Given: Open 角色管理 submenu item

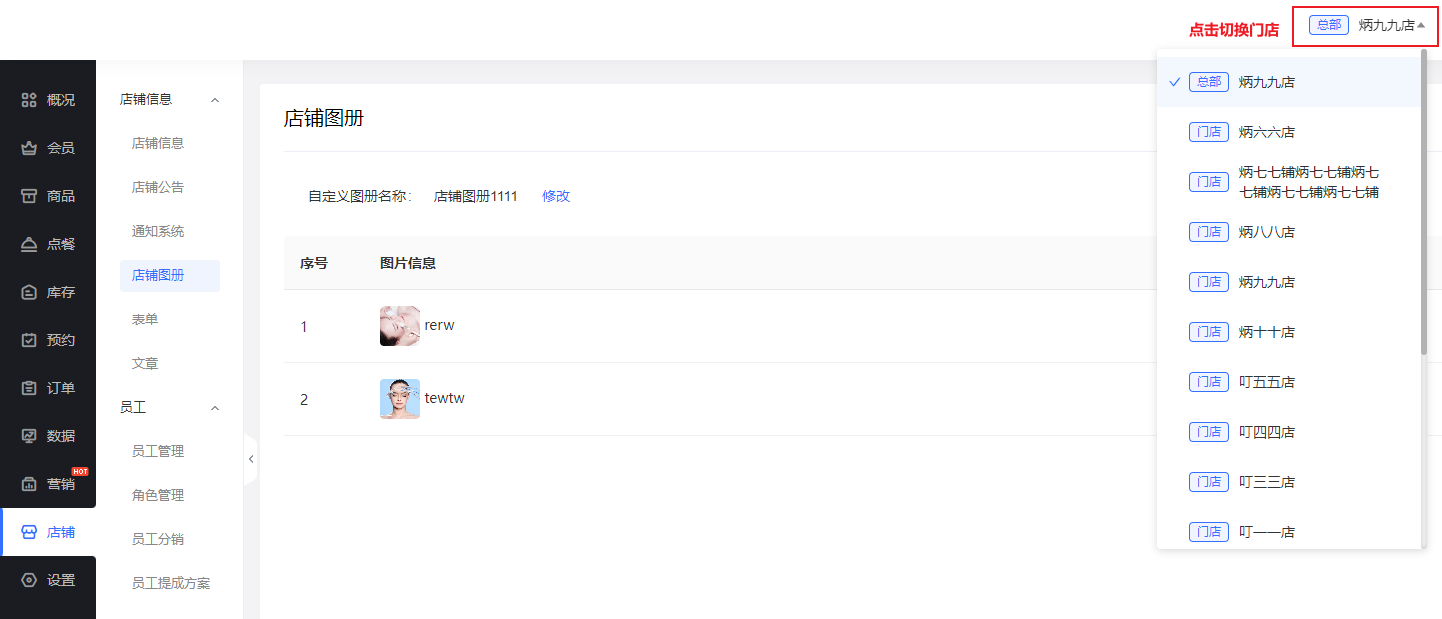Looking at the screenshot, I should 158,495.
